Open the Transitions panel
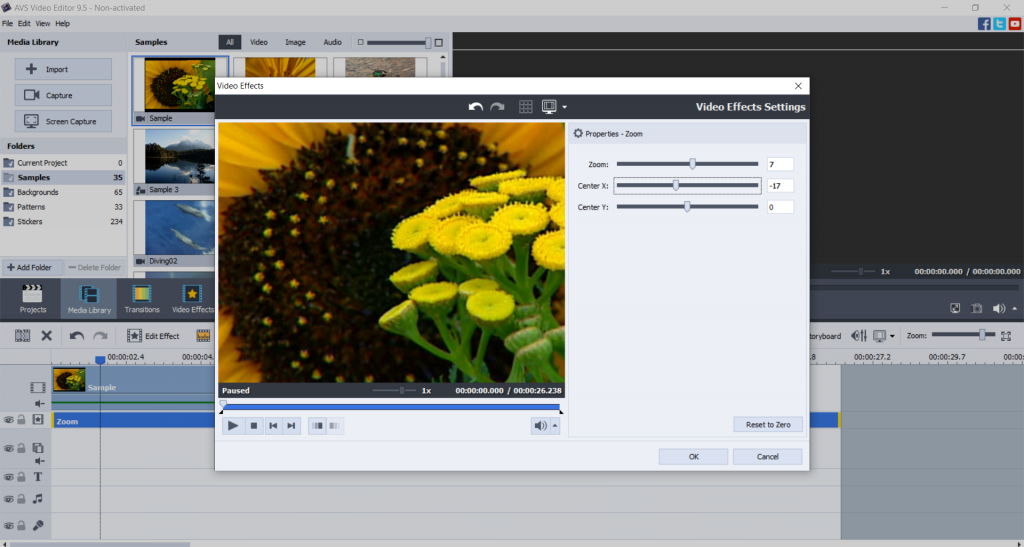Screen dimensions: 1024x547 pyautogui.click(x=142, y=298)
